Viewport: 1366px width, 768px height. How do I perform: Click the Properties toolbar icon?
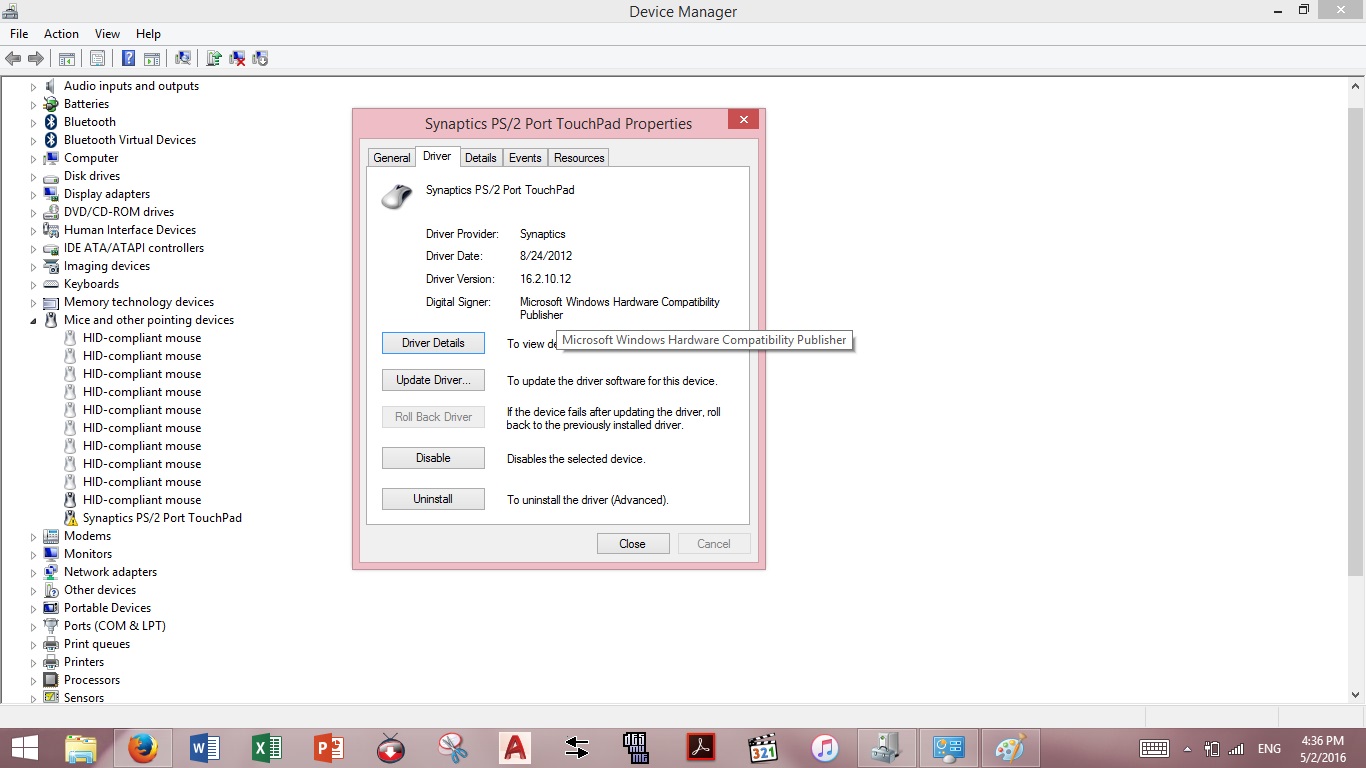coord(97,58)
